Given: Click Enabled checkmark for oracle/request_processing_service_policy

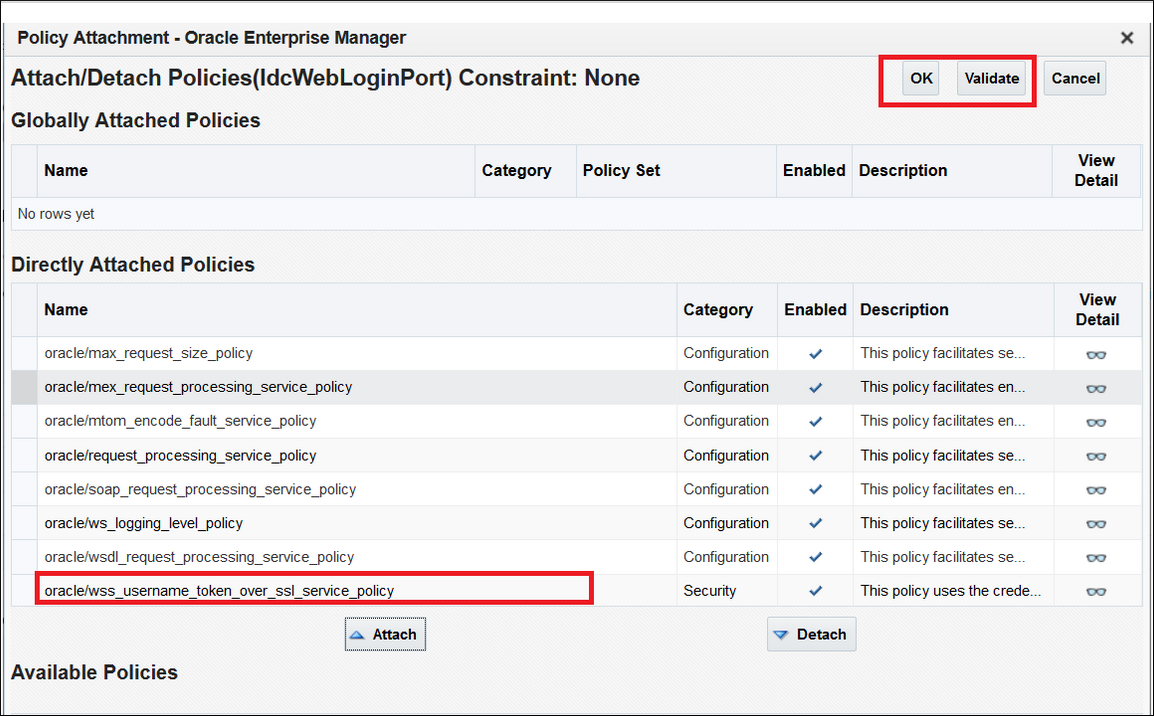Looking at the screenshot, I should 815,456.
